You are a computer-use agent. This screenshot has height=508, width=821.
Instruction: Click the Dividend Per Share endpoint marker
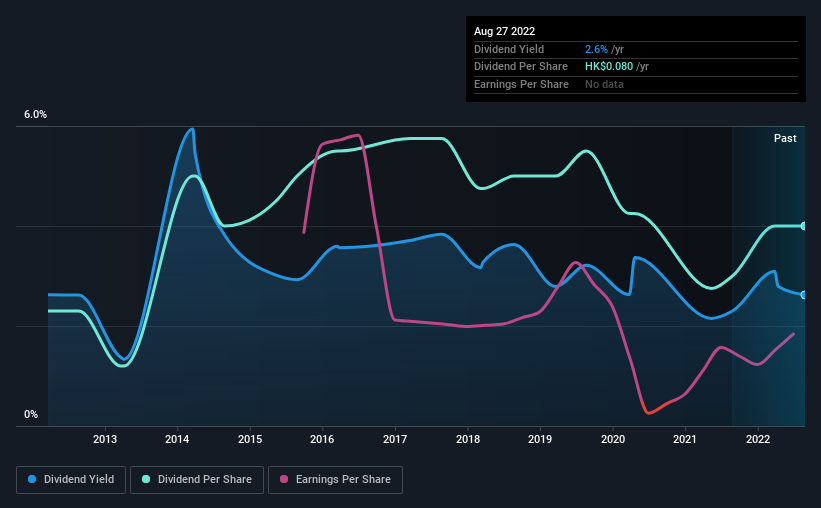pyautogui.click(x=803, y=226)
